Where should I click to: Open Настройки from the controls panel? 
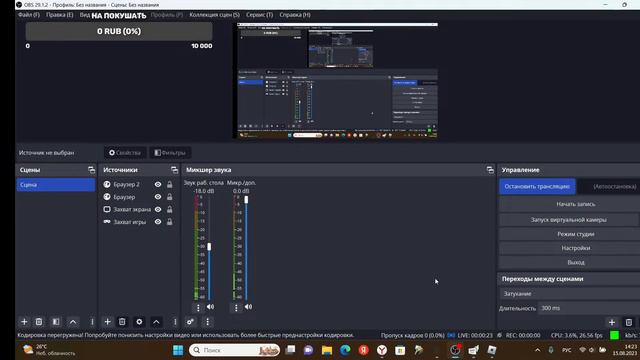point(569,248)
